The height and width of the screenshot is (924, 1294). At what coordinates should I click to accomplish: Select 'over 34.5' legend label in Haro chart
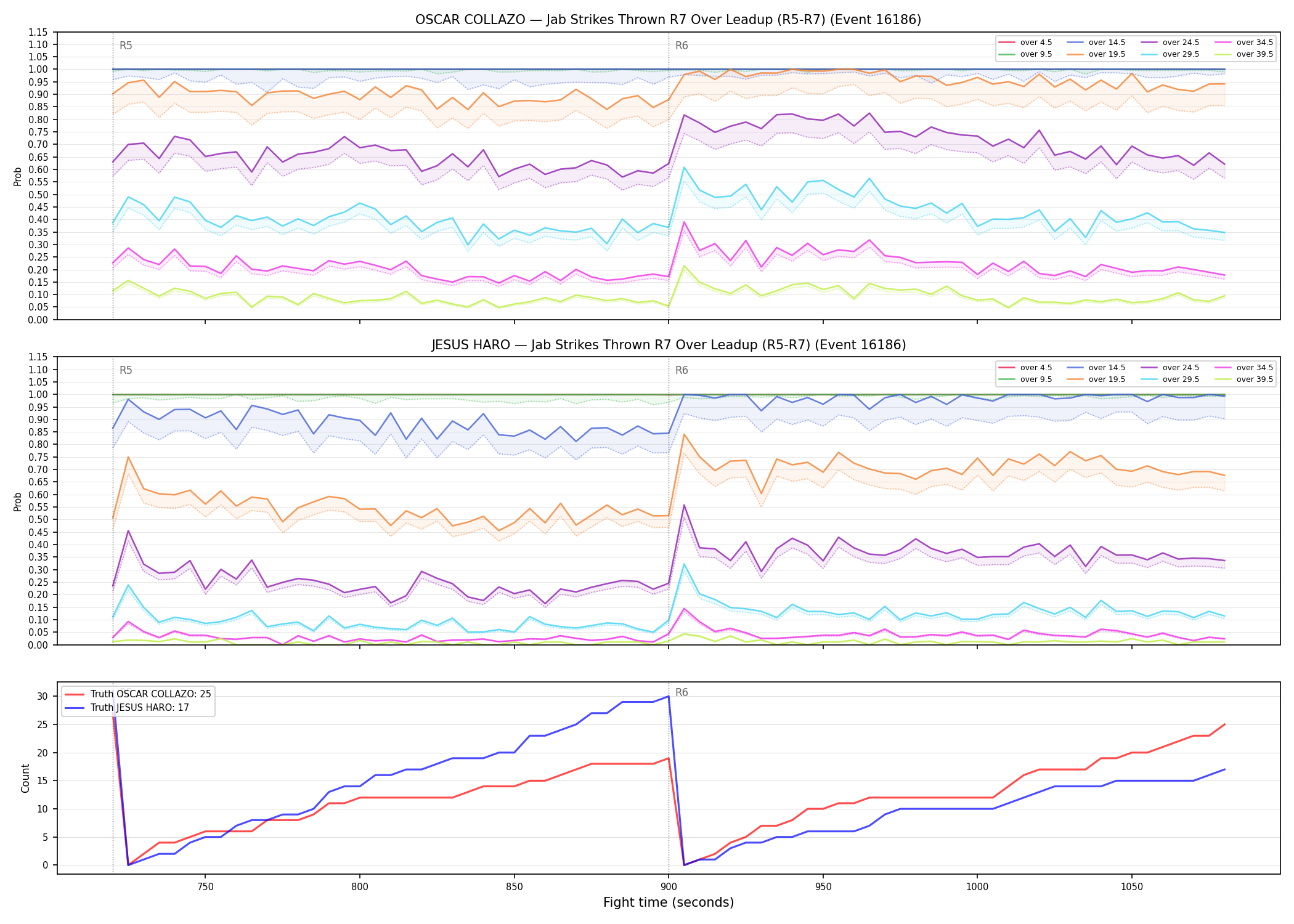point(1255,368)
